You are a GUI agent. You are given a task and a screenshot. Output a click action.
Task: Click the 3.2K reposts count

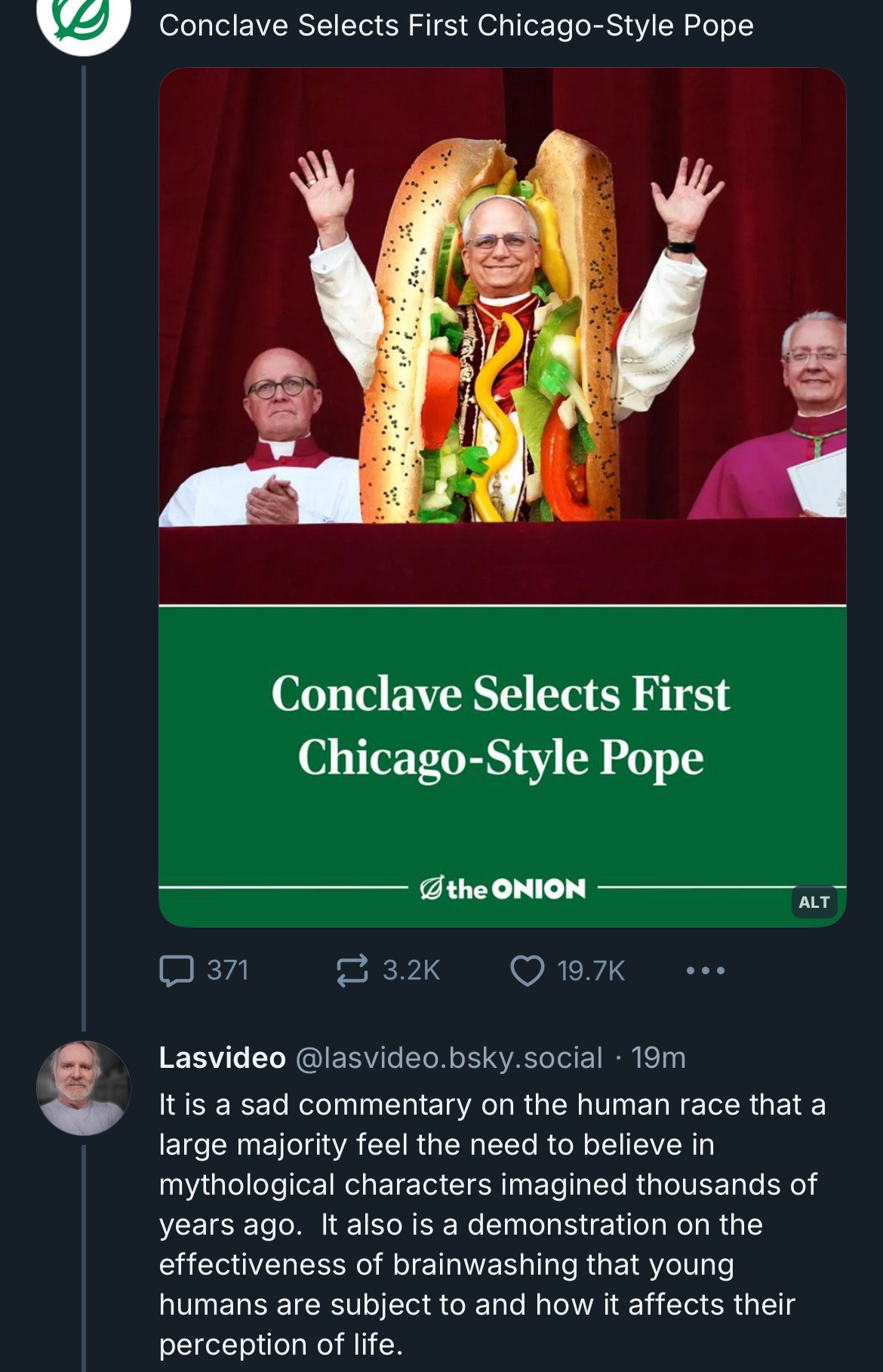(411, 971)
